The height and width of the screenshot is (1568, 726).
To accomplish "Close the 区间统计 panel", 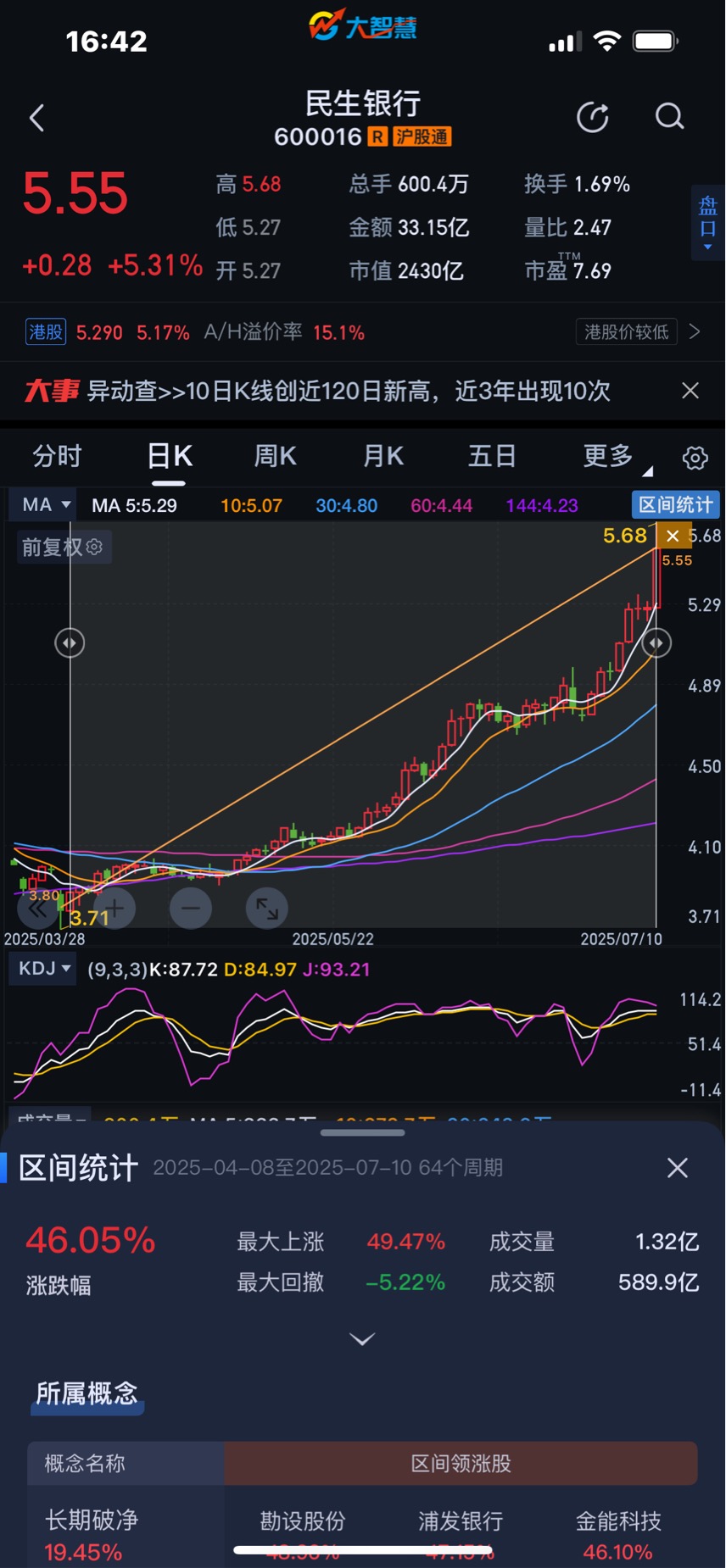I will click(677, 1168).
